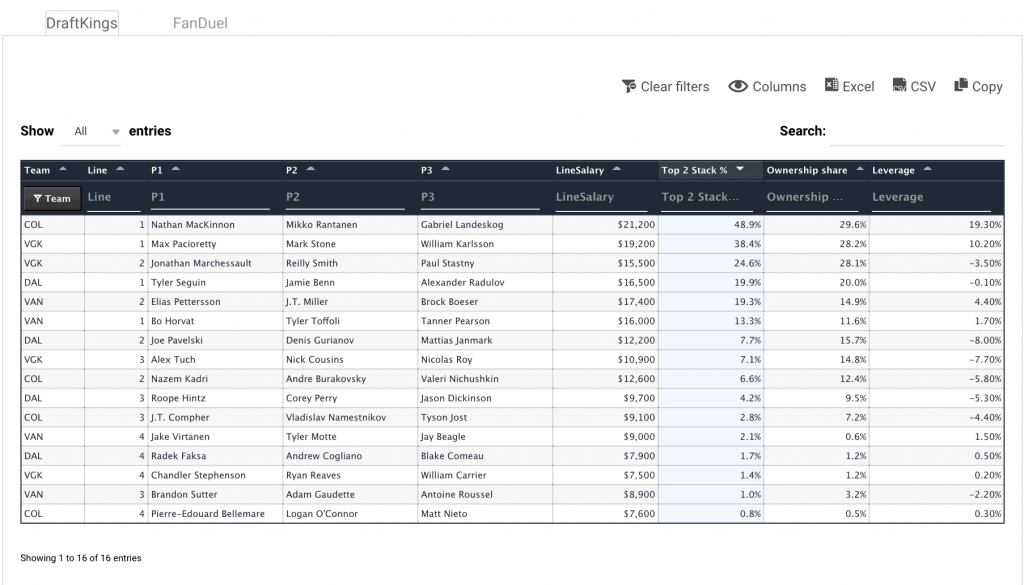This screenshot has width=1024, height=585.
Task: Click the P1 filter input
Action: [x=210, y=198]
